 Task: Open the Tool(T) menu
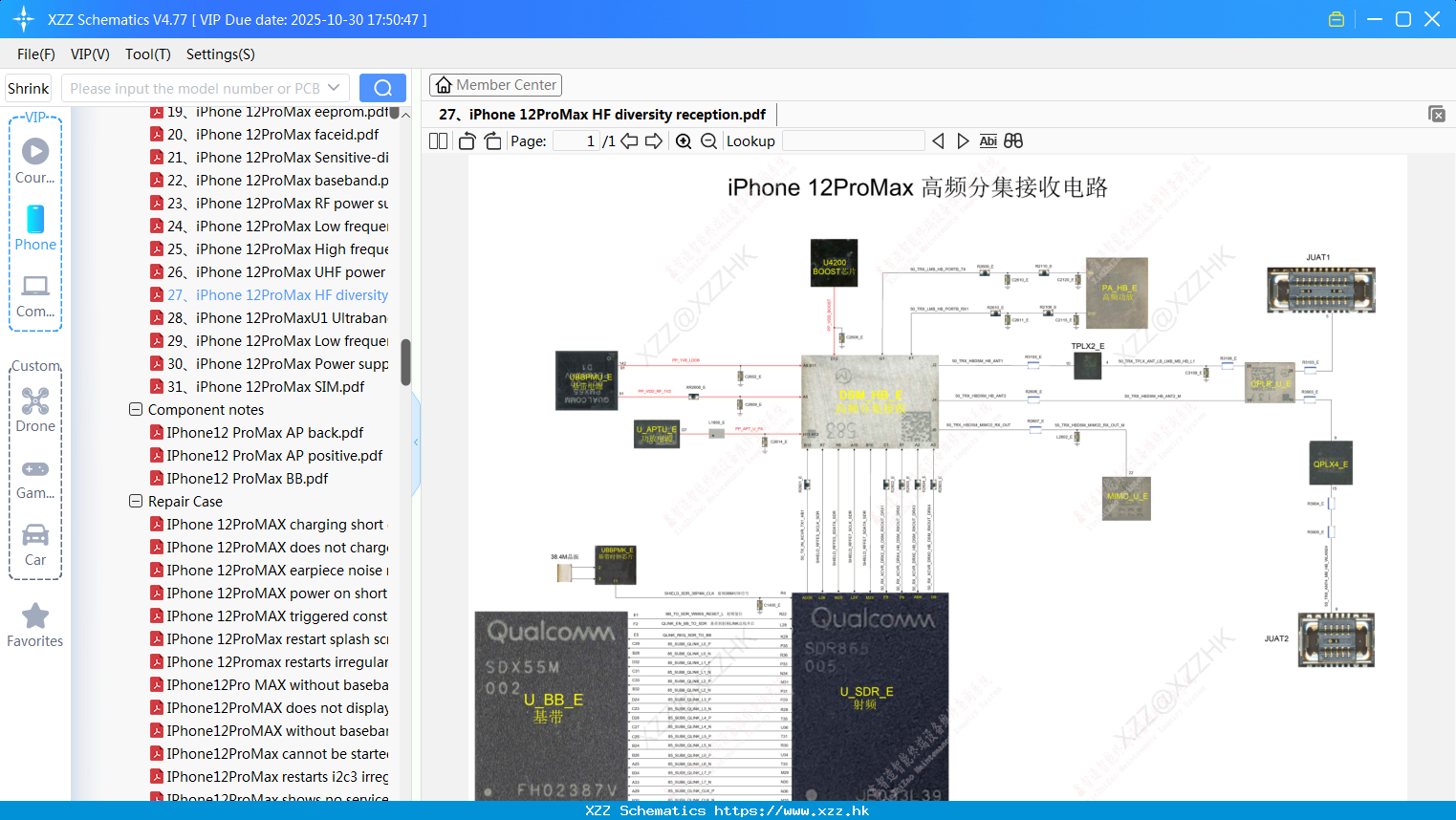148,54
